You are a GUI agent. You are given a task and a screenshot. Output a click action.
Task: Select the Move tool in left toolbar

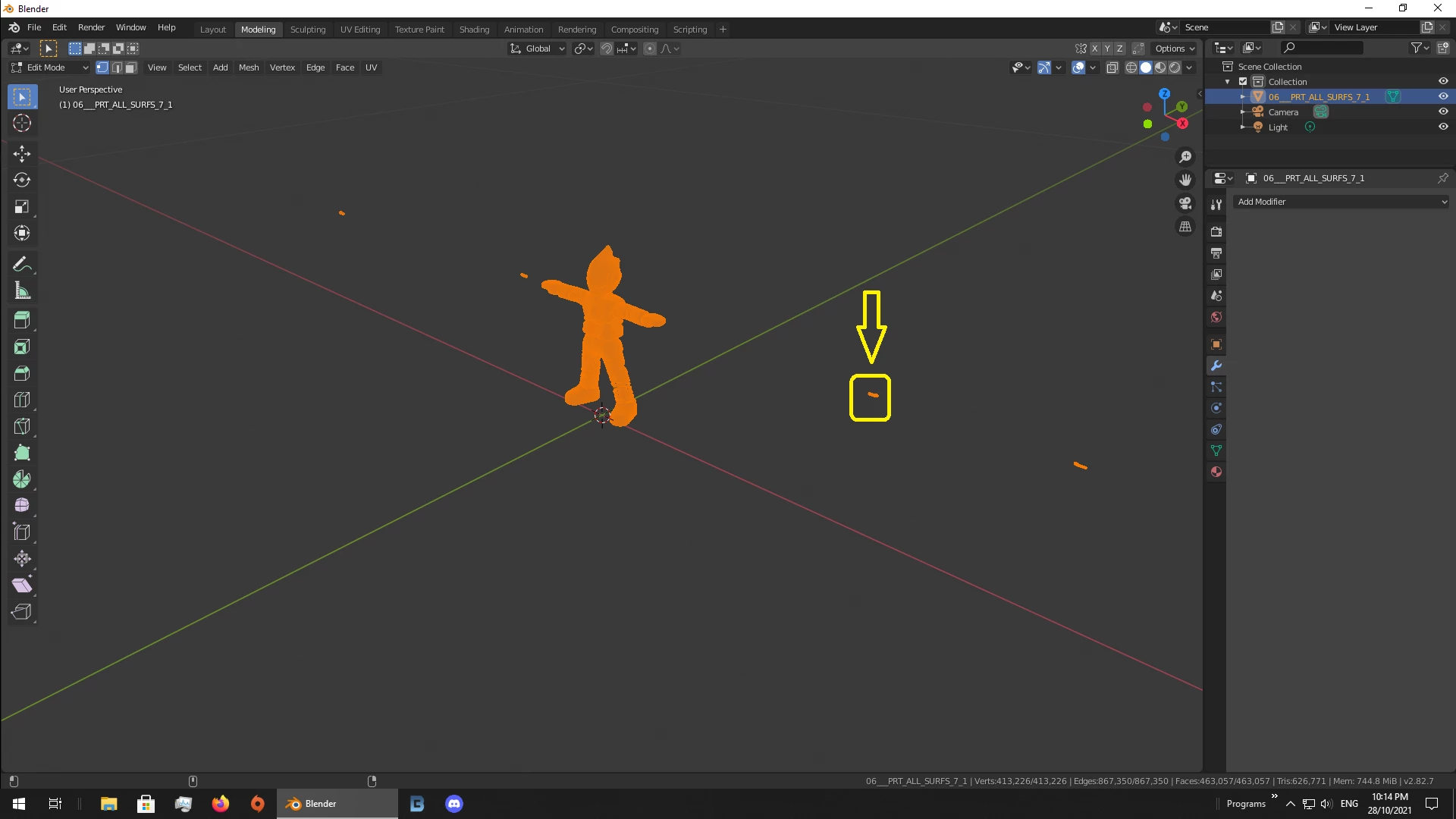point(21,154)
